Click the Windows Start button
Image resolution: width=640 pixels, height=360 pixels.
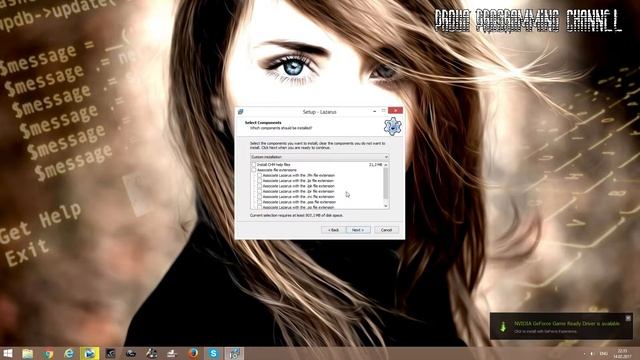(8, 353)
